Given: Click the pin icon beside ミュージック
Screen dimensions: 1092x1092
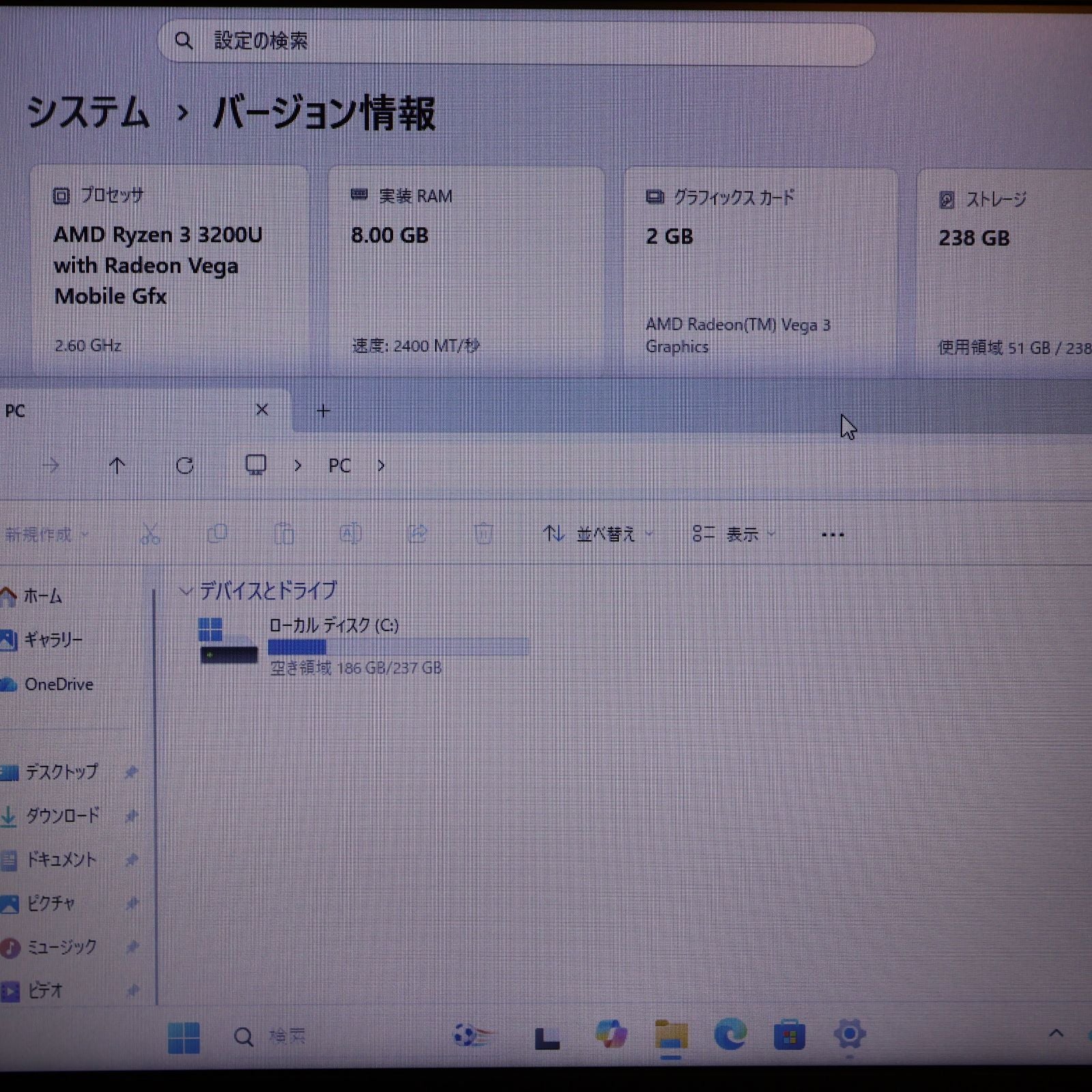Looking at the screenshot, I should click(132, 947).
